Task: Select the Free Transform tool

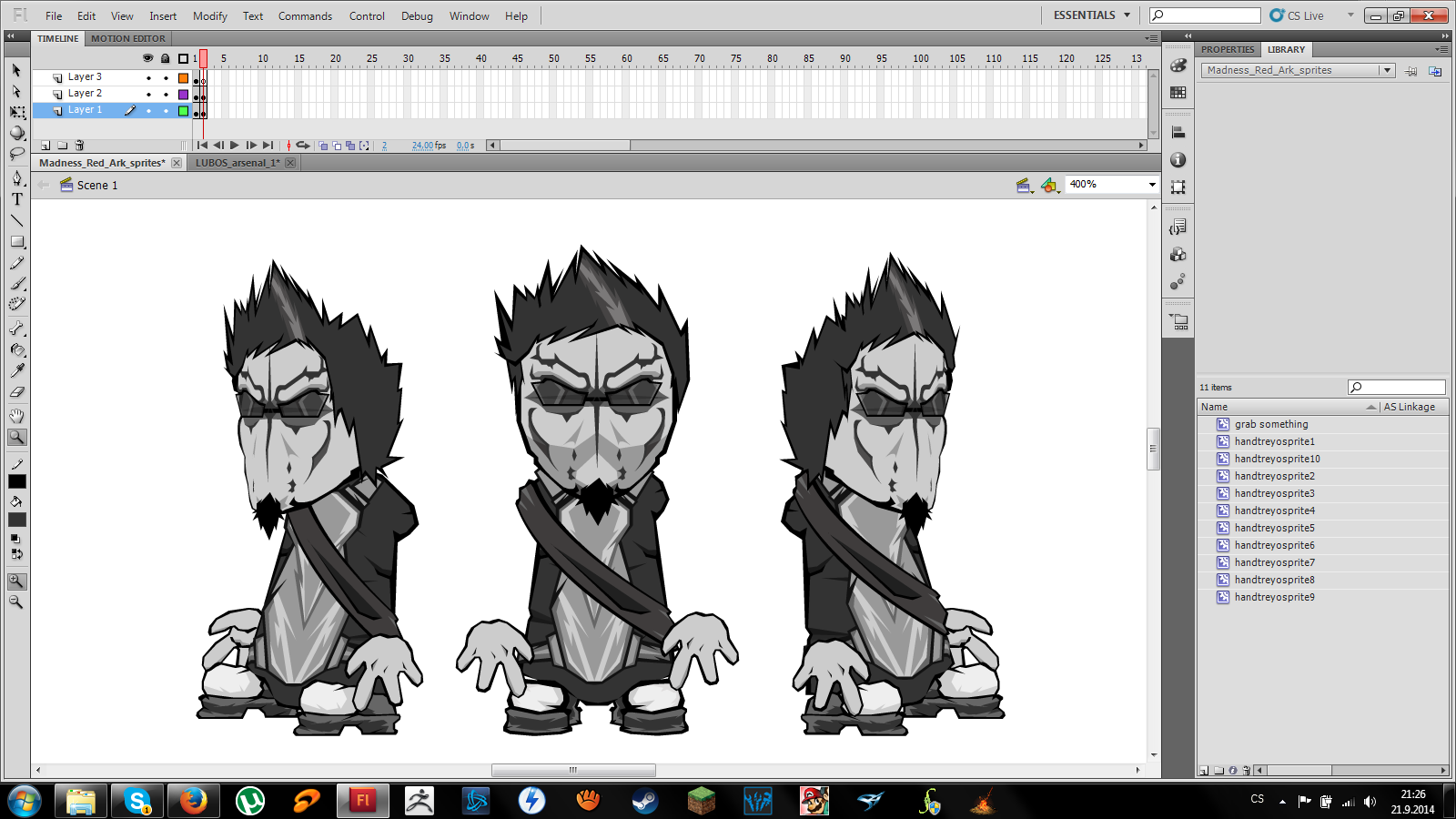Action: [x=16, y=112]
